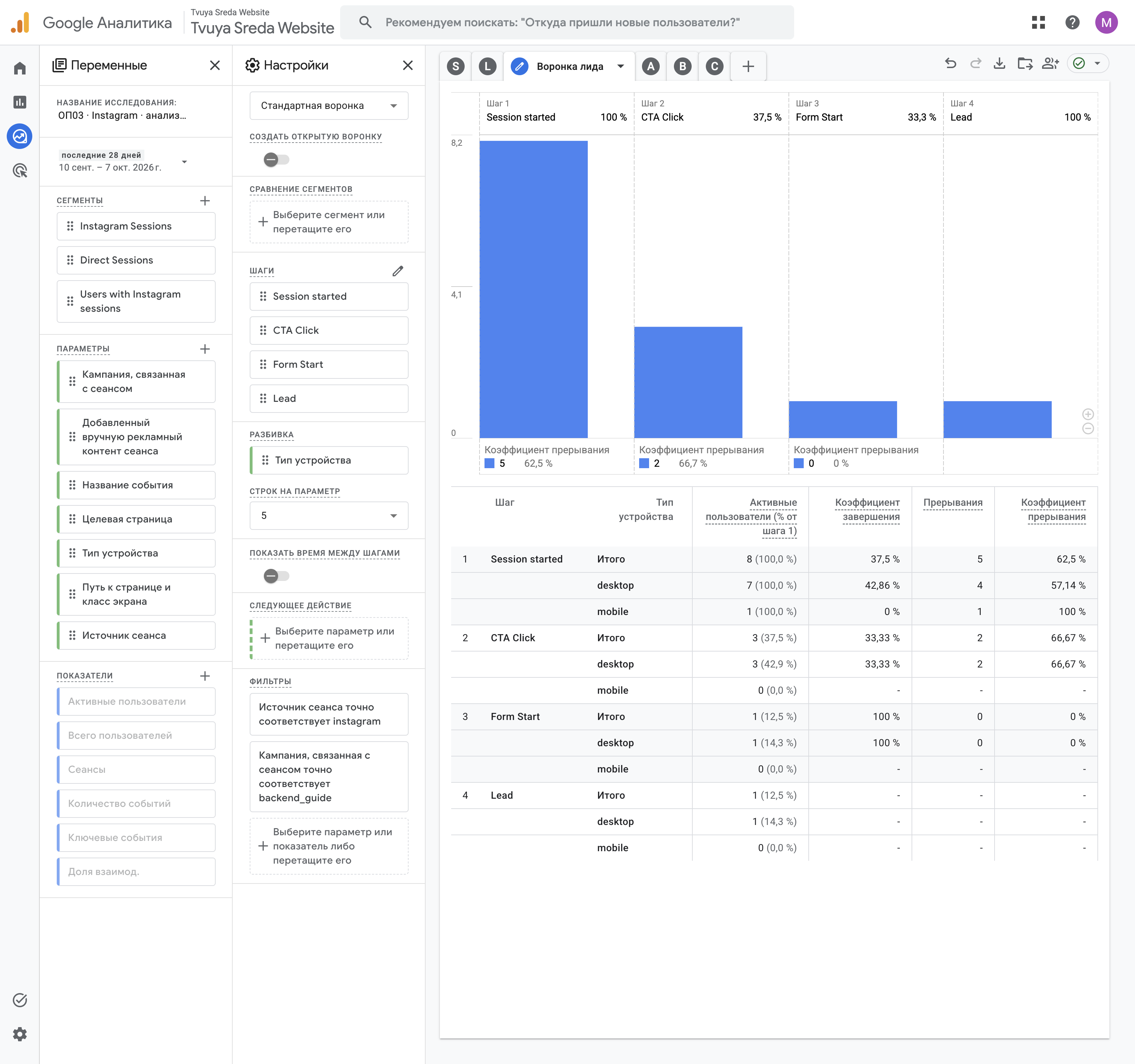
Task: Click the Instagram Sessions segment
Action: click(x=136, y=227)
